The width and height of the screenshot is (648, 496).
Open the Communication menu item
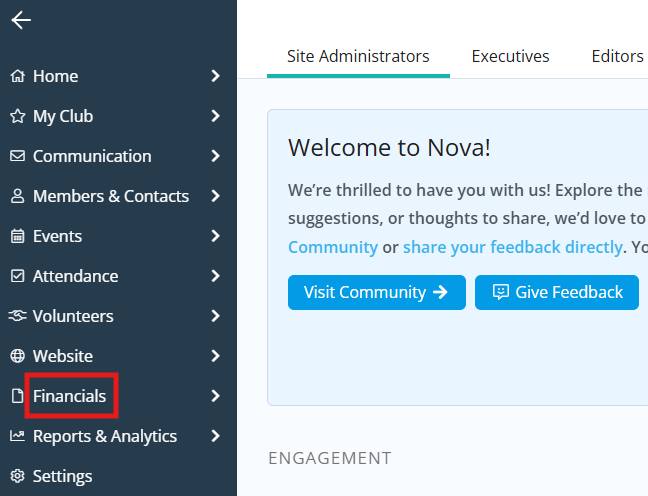[x=92, y=156]
